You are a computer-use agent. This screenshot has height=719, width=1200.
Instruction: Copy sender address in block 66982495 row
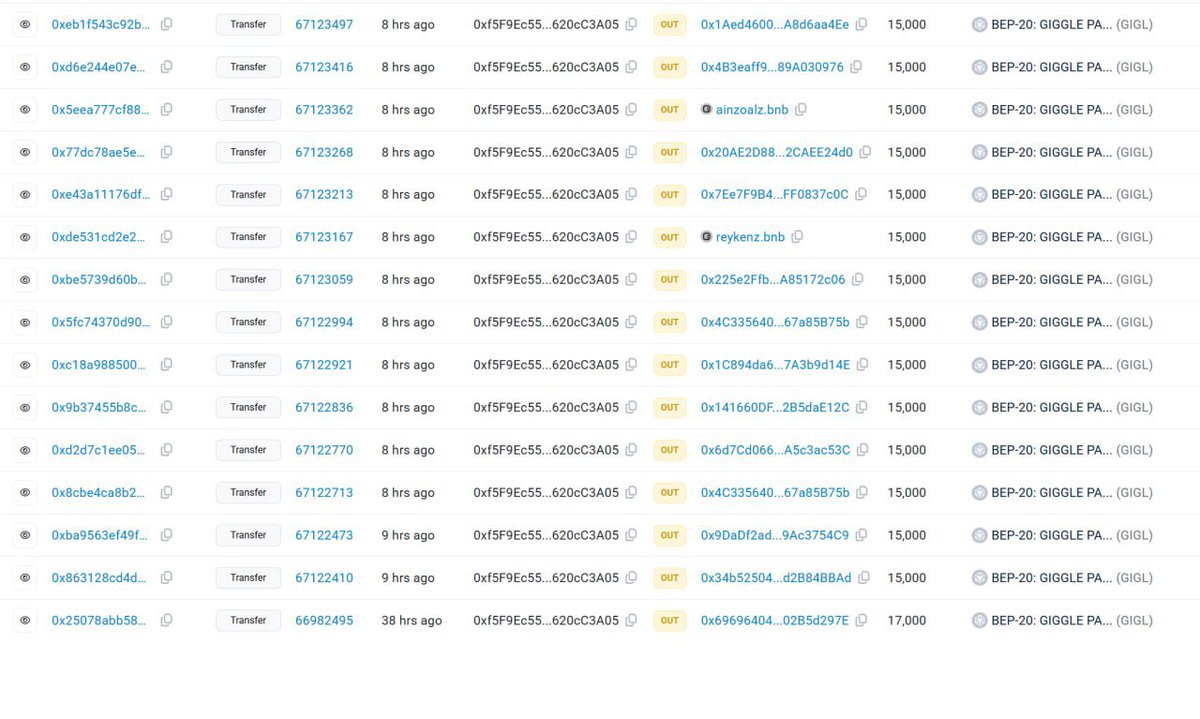coord(631,620)
